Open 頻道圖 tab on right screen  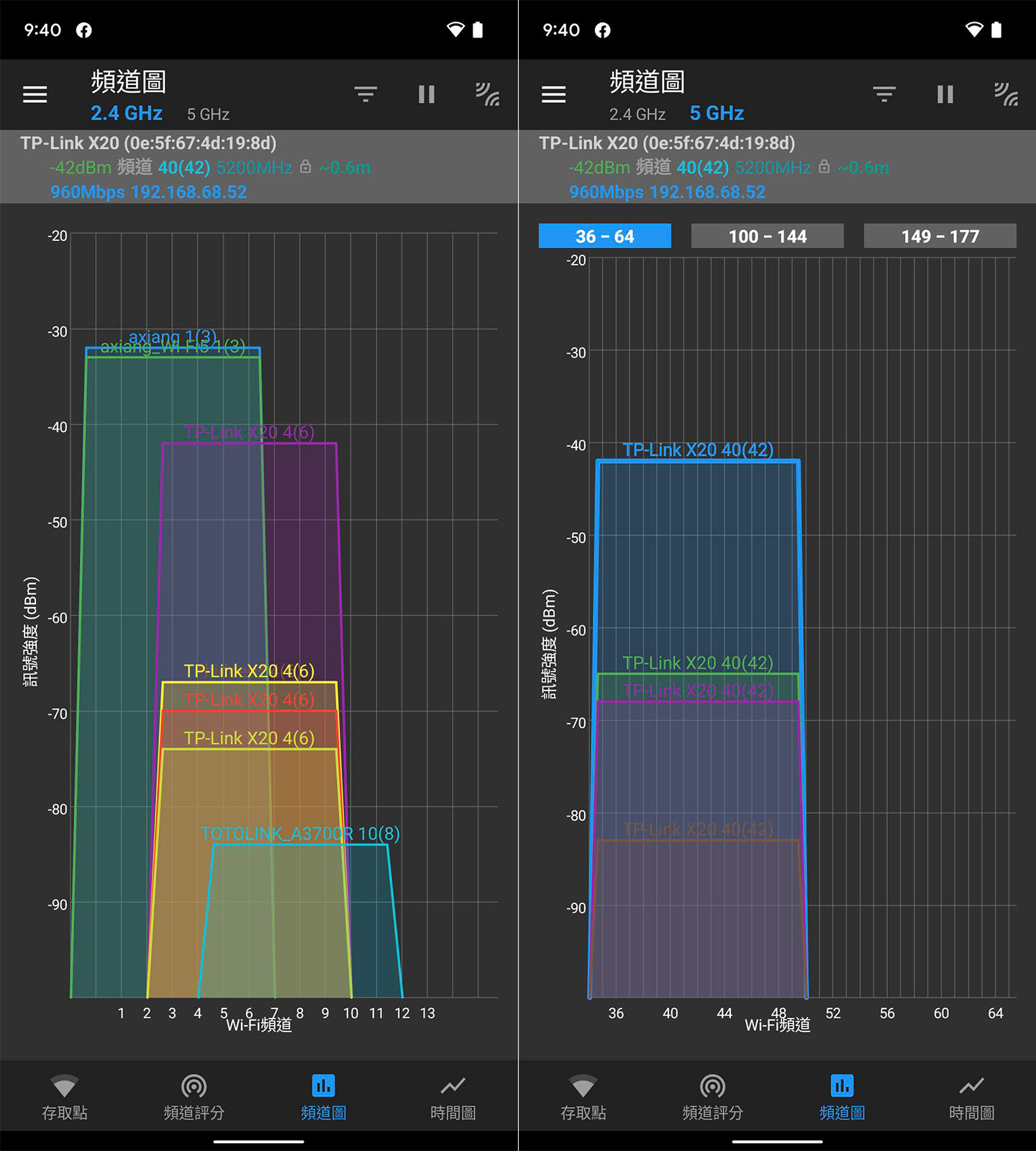(842, 1098)
